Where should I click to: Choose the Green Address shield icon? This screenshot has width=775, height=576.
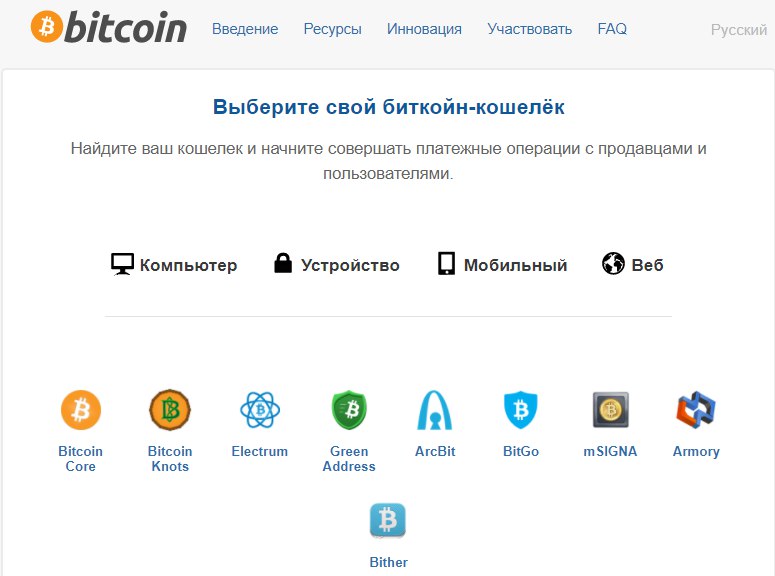pyautogui.click(x=349, y=410)
